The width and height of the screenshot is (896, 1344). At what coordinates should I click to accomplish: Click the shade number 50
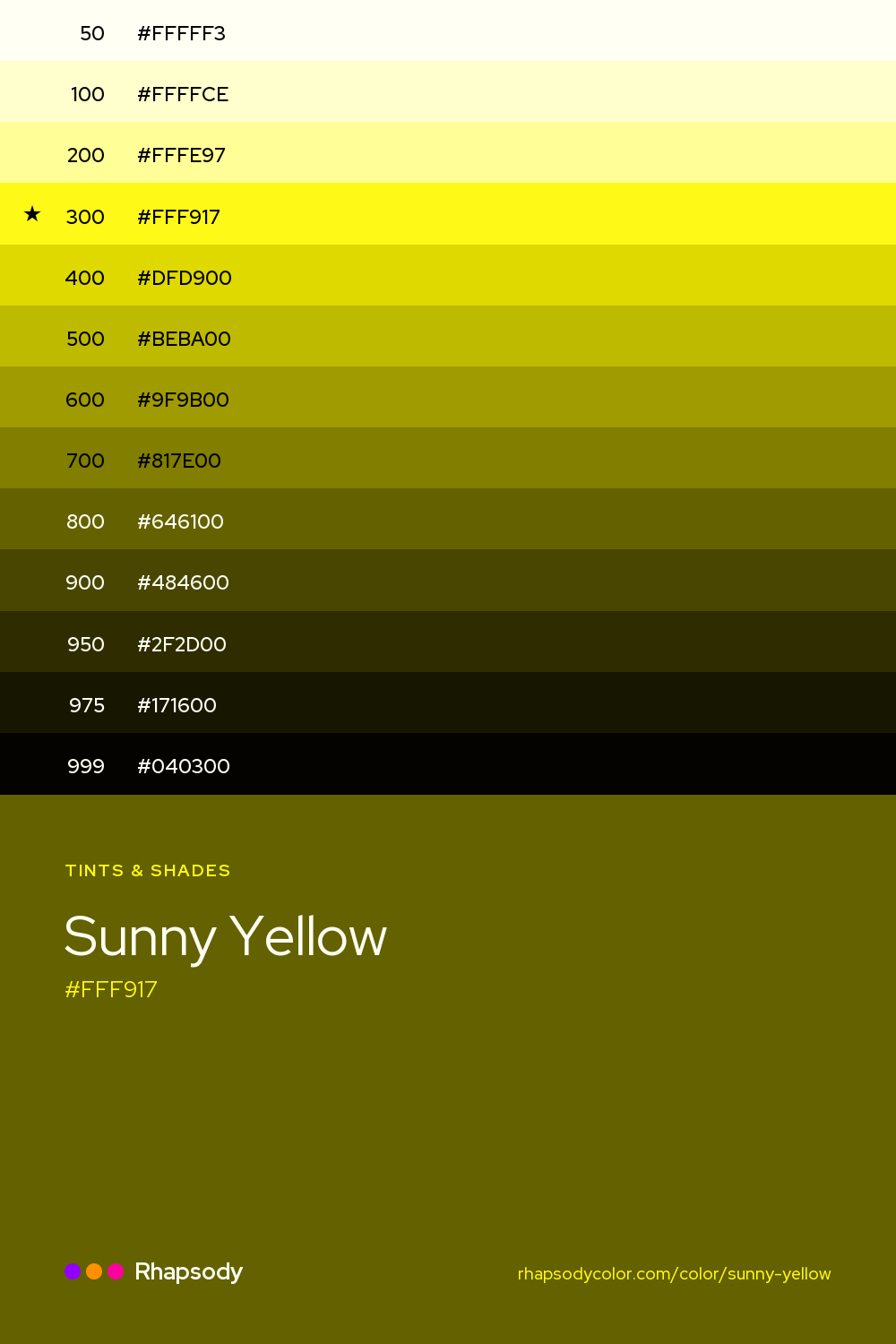(92, 33)
